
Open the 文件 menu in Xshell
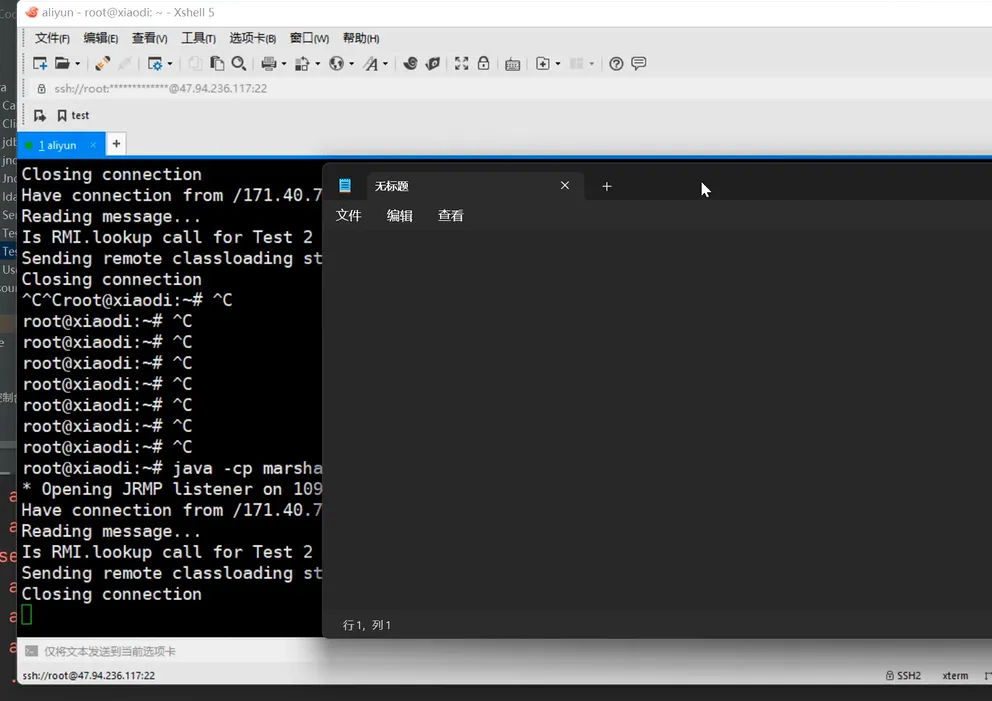(x=52, y=38)
